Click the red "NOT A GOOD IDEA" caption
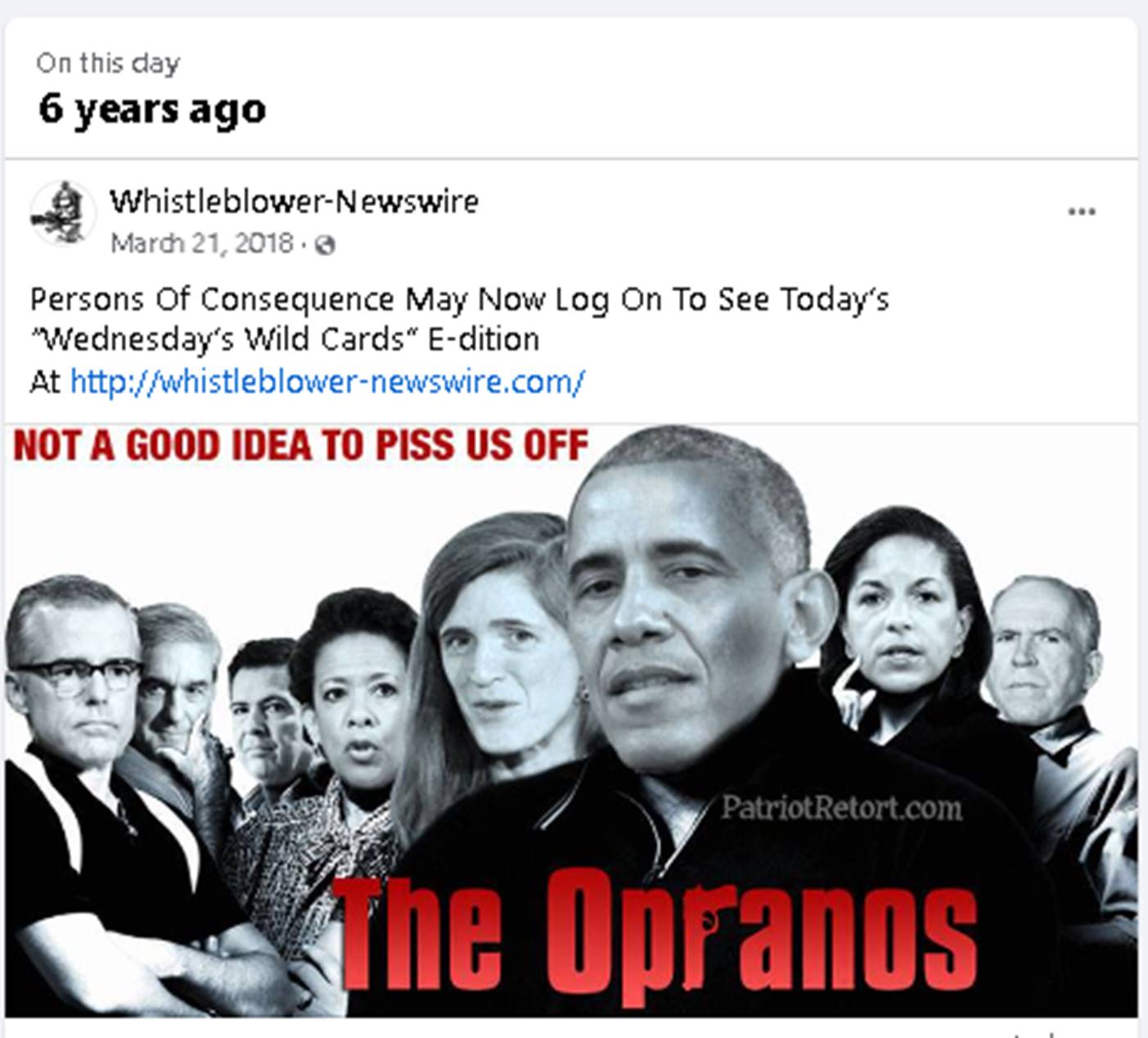The image size is (1148, 1038). (301, 446)
